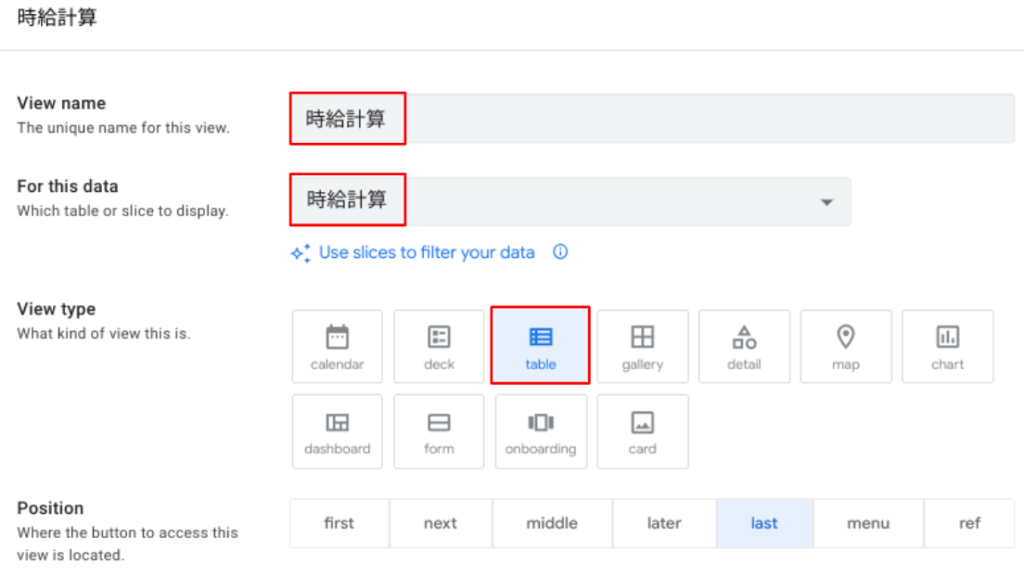Click 'The unique name for this view.' text

123,128
